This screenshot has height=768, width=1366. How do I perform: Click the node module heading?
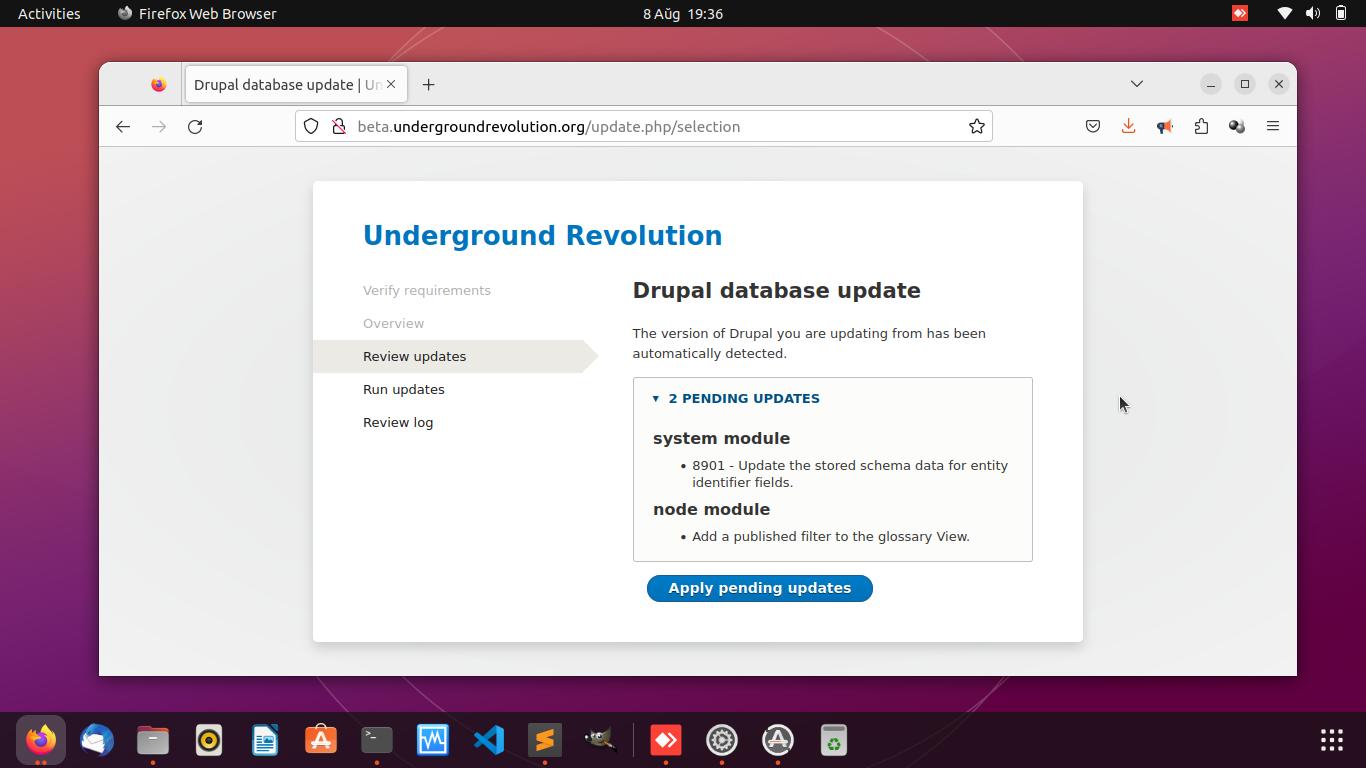tap(711, 509)
